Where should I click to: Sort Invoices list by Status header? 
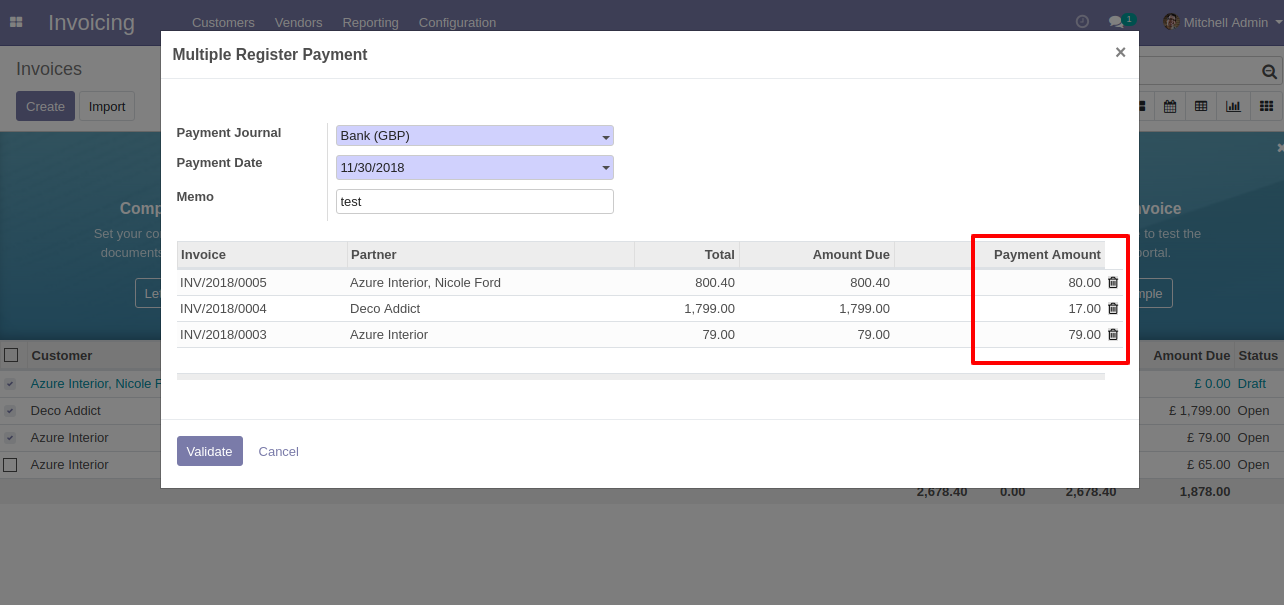[x=1258, y=355]
